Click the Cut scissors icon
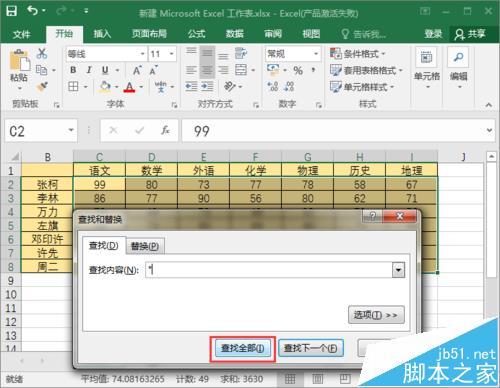Image resolution: width=500 pixels, height=388 pixels. (x=42, y=54)
